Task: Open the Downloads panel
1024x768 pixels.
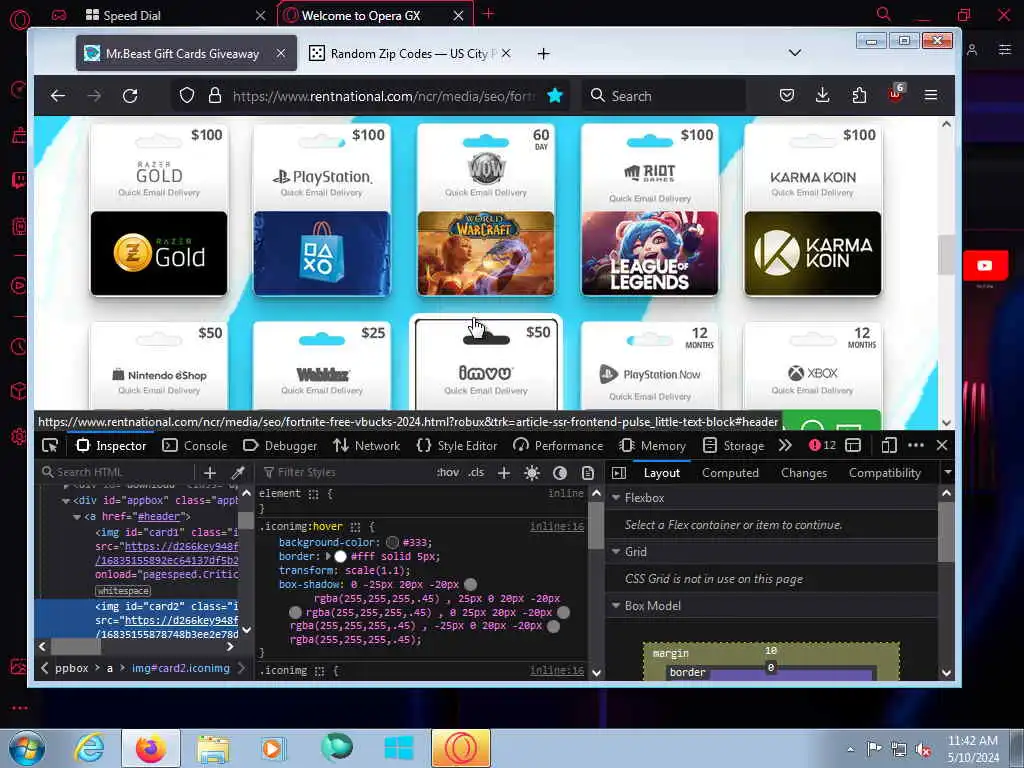Action: pyautogui.click(x=823, y=96)
